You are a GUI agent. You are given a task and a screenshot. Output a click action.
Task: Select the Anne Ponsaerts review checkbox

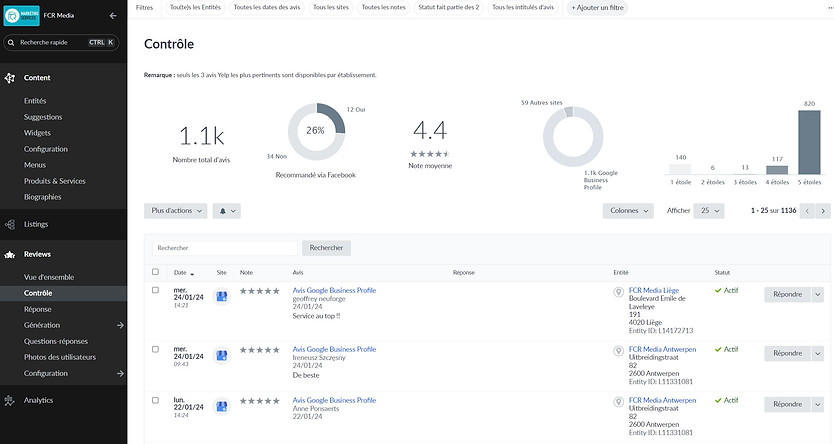pos(155,400)
